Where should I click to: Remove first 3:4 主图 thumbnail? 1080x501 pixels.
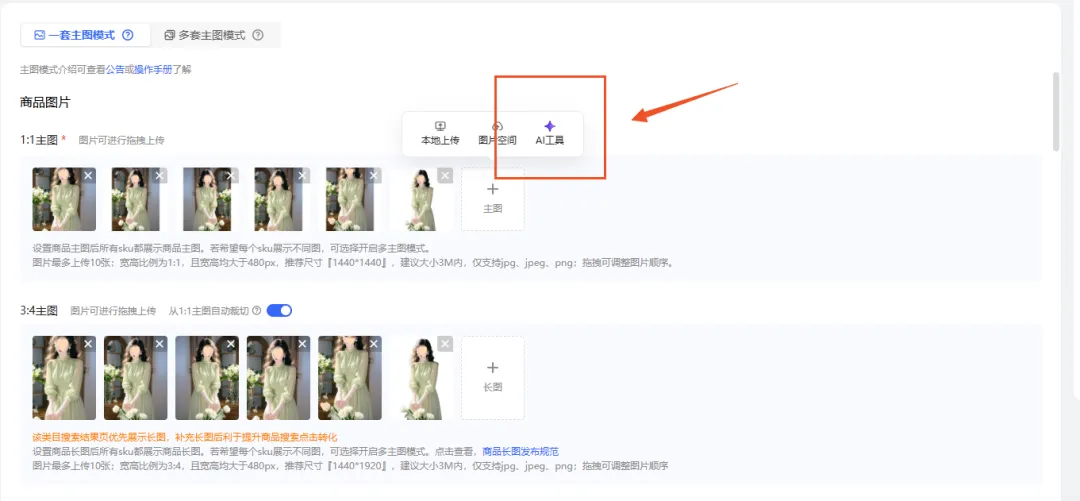pos(88,344)
